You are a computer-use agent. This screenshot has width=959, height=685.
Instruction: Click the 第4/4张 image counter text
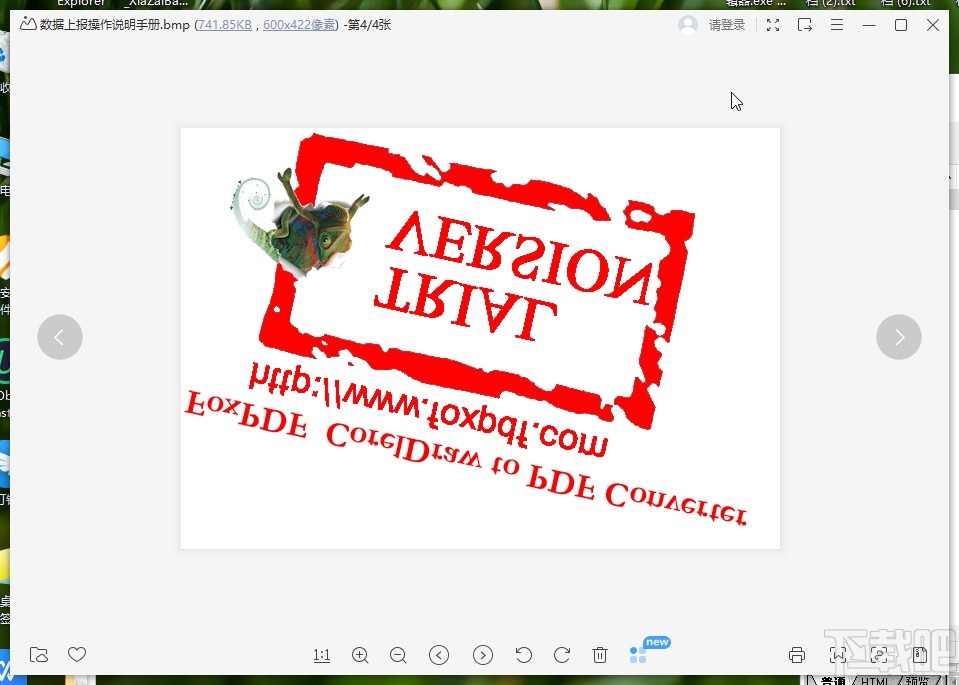click(x=369, y=25)
